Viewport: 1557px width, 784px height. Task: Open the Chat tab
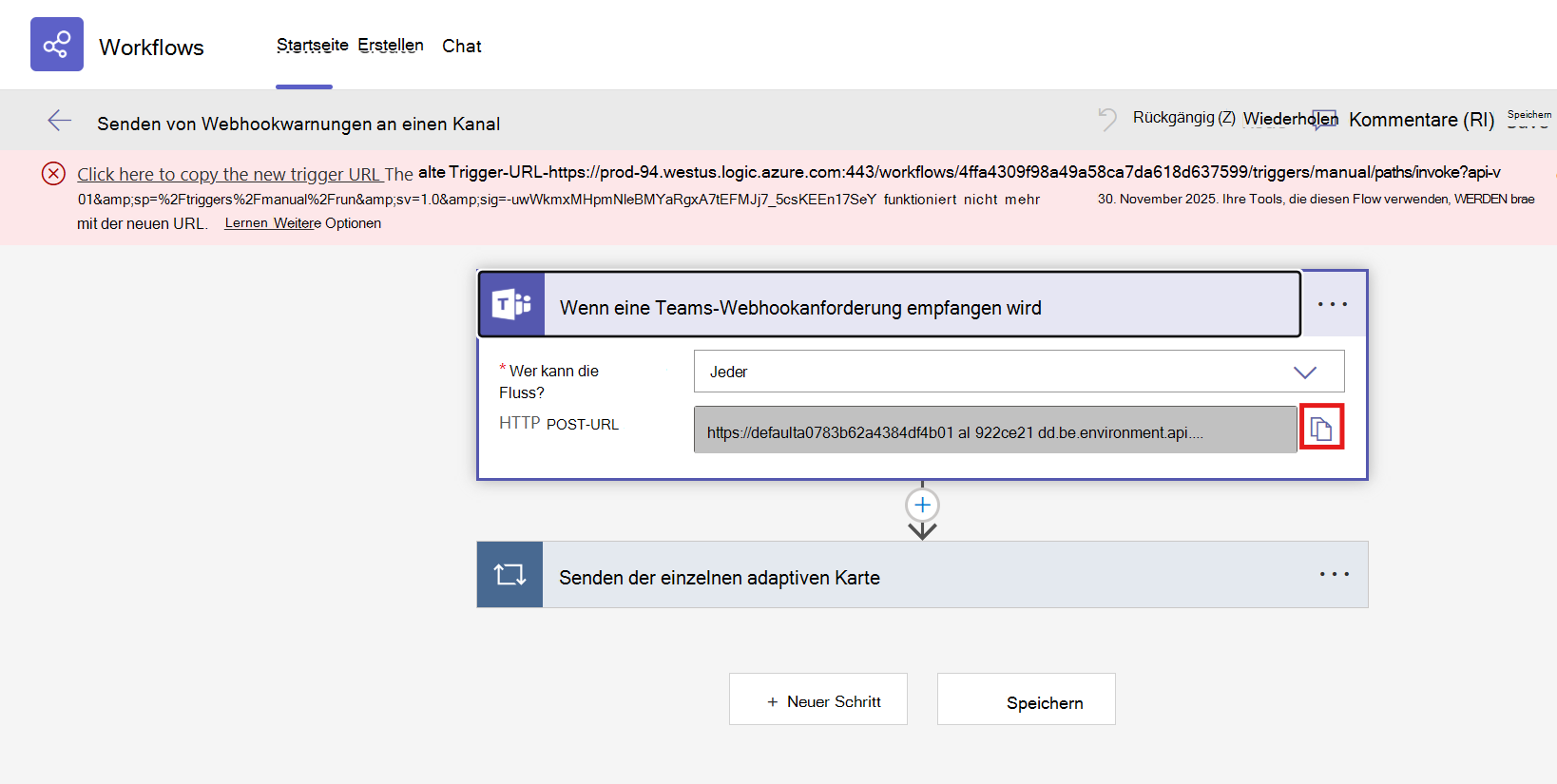[462, 46]
